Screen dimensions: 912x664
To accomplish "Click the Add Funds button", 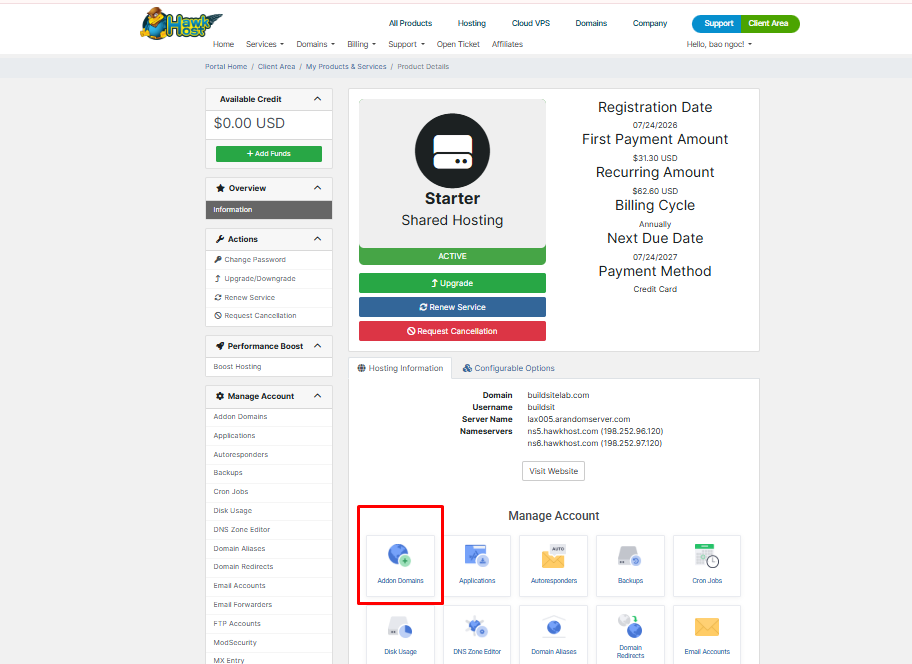I will [x=269, y=153].
